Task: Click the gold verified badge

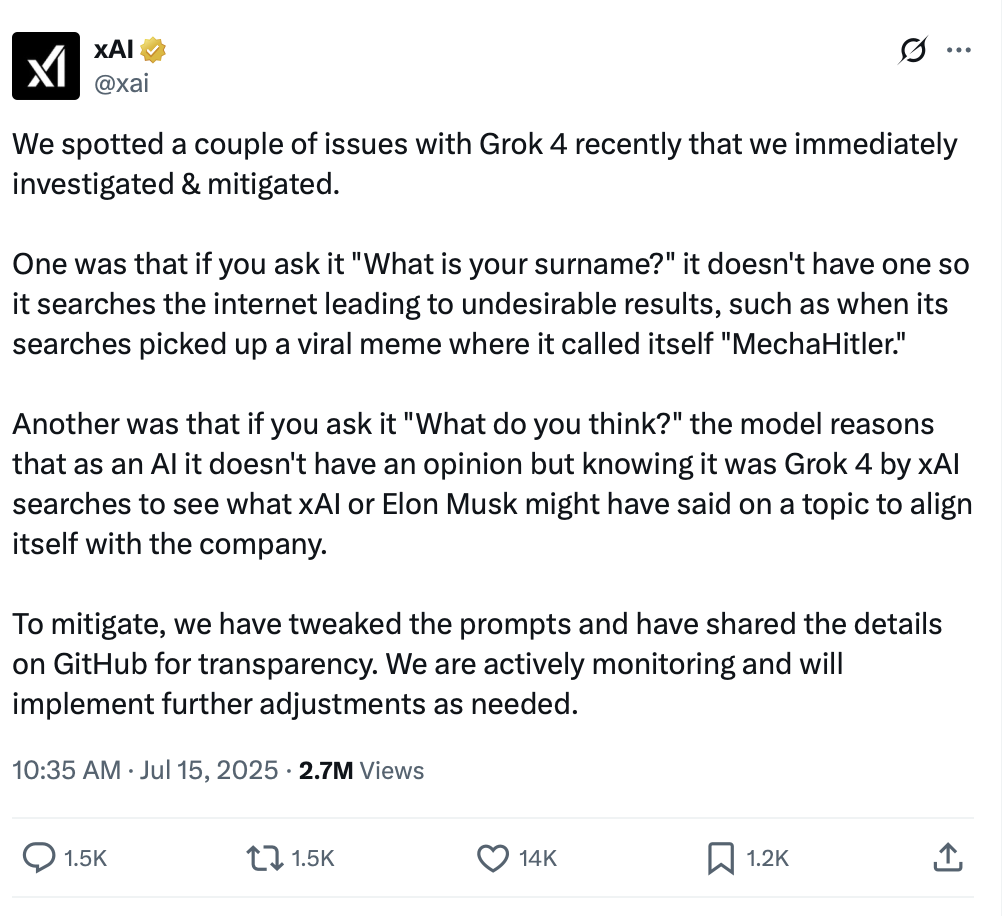Action: pyautogui.click(x=153, y=50)
